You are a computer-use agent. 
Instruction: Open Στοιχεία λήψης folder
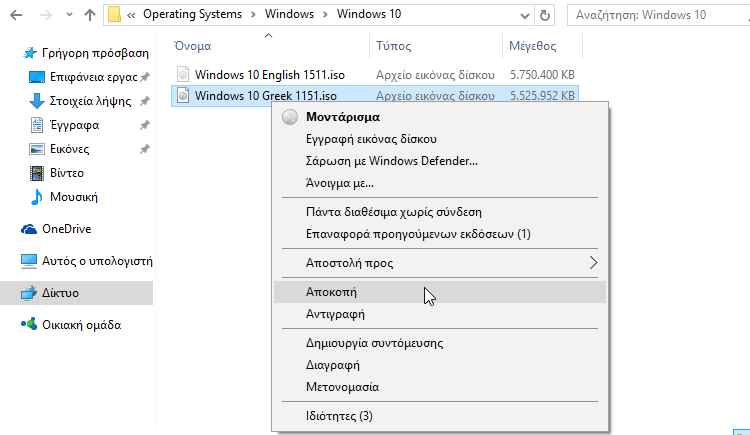(x=90, y=101)
